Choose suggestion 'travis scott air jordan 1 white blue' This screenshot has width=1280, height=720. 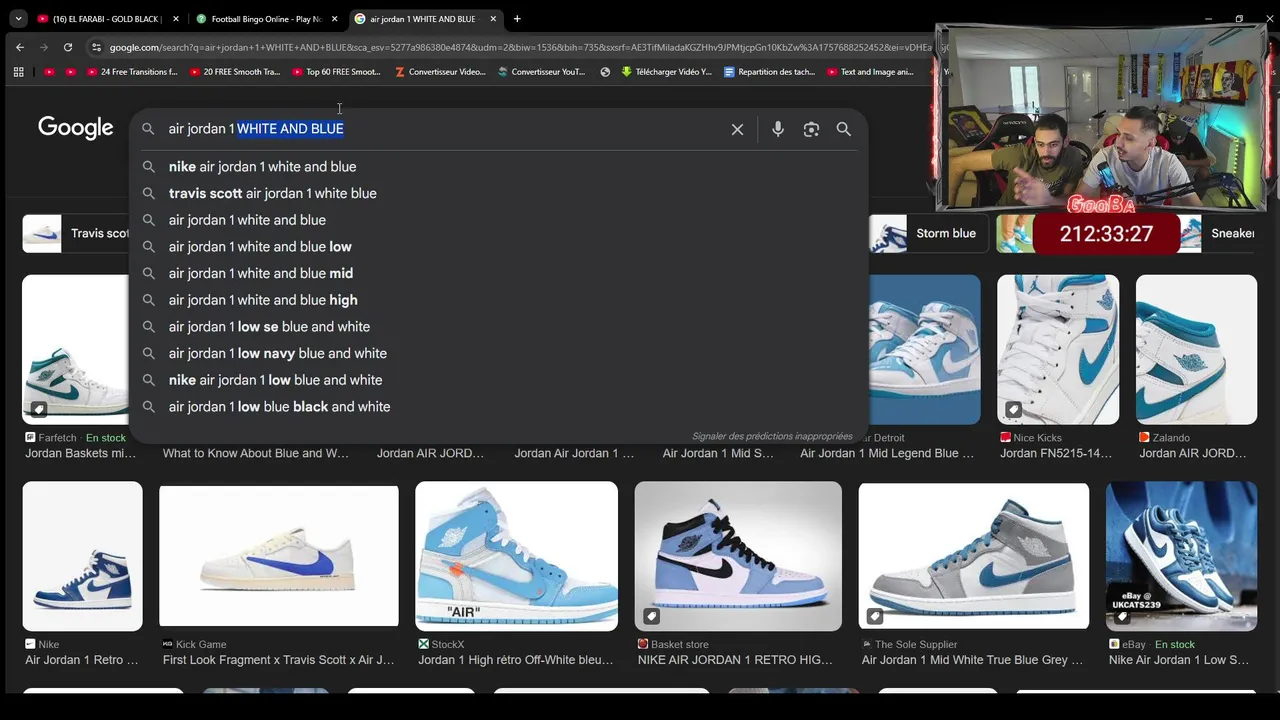click(x=498, y=193)
